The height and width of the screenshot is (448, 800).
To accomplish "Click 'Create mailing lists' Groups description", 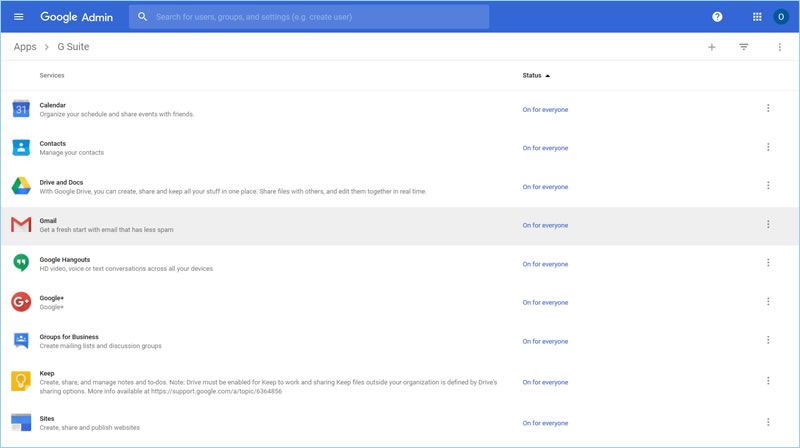I will pos(101,346).
